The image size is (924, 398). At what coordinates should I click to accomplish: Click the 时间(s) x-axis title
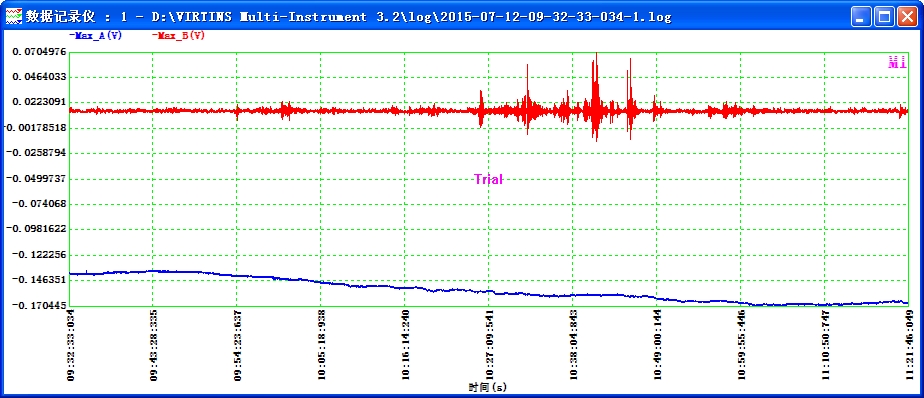click(x=488, y=387)
